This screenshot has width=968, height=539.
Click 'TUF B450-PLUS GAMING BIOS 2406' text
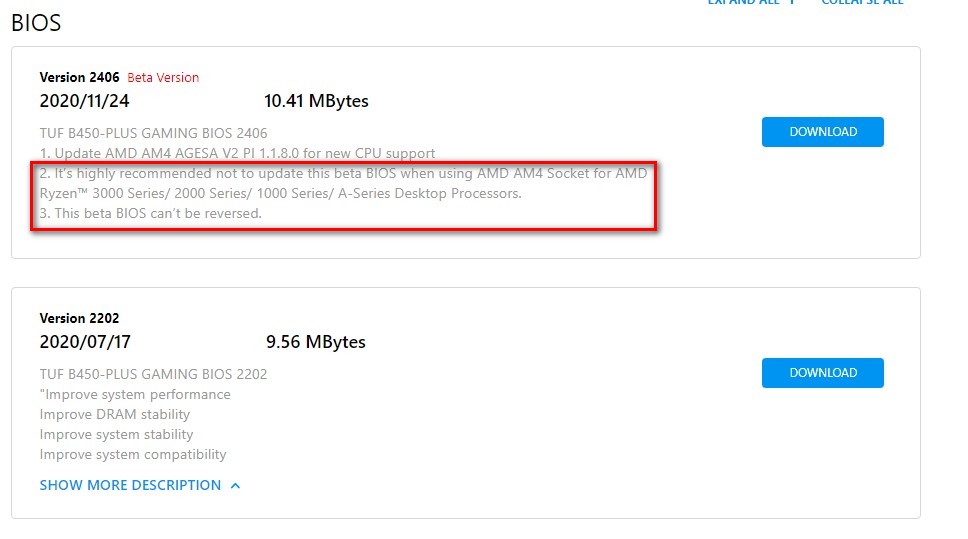pos(154,133)
